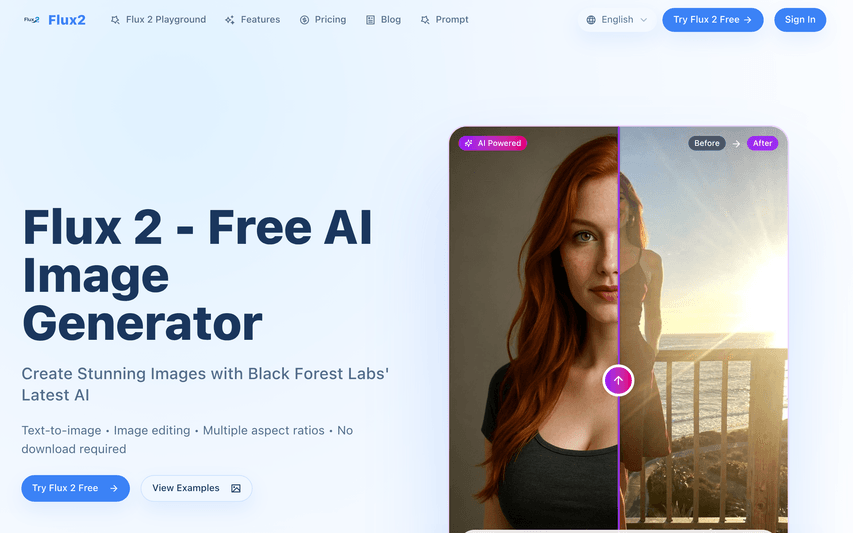Viewport: 853px width, 533px height.
Task: Click the hero Try Flux 2 Free button
Action: pyautogui.click(x=76, y=488)
